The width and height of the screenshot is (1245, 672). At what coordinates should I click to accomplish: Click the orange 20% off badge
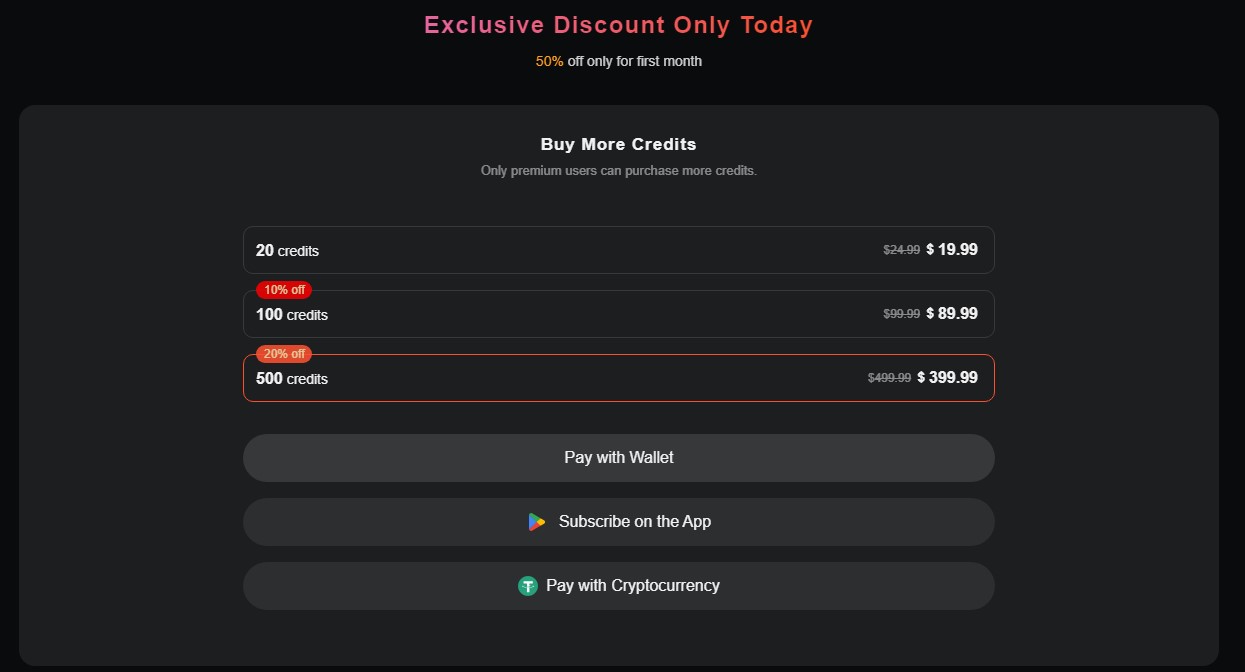pyautogui.click(x=284, y=354)
